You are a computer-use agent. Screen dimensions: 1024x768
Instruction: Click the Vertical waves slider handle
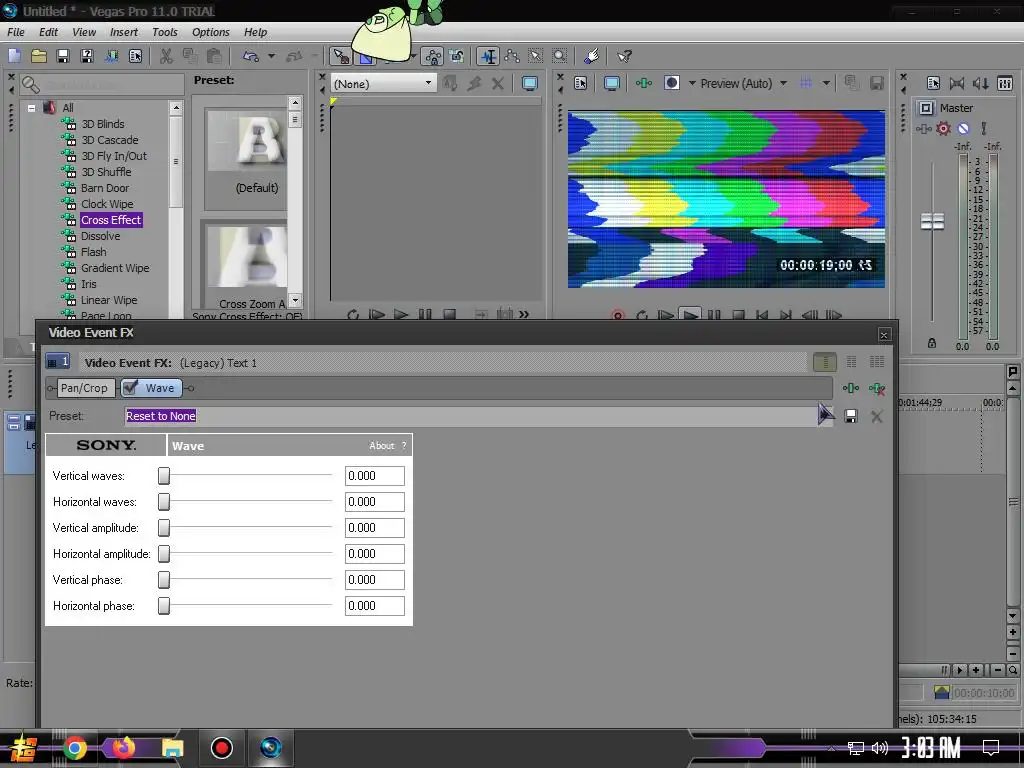[x=164, y=475]
